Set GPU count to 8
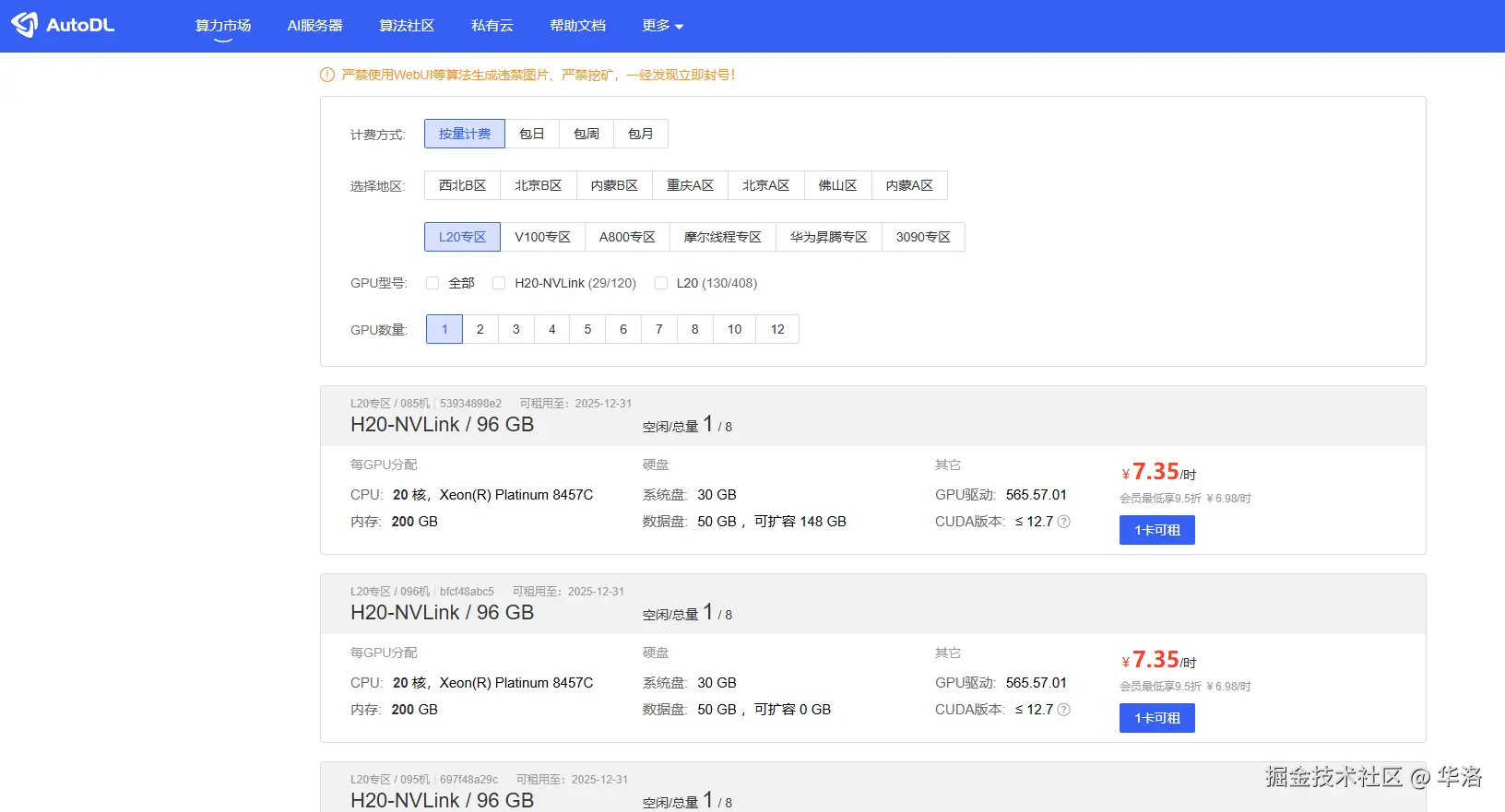Screen dimensions: 1505x812 (x=695, y=329)
